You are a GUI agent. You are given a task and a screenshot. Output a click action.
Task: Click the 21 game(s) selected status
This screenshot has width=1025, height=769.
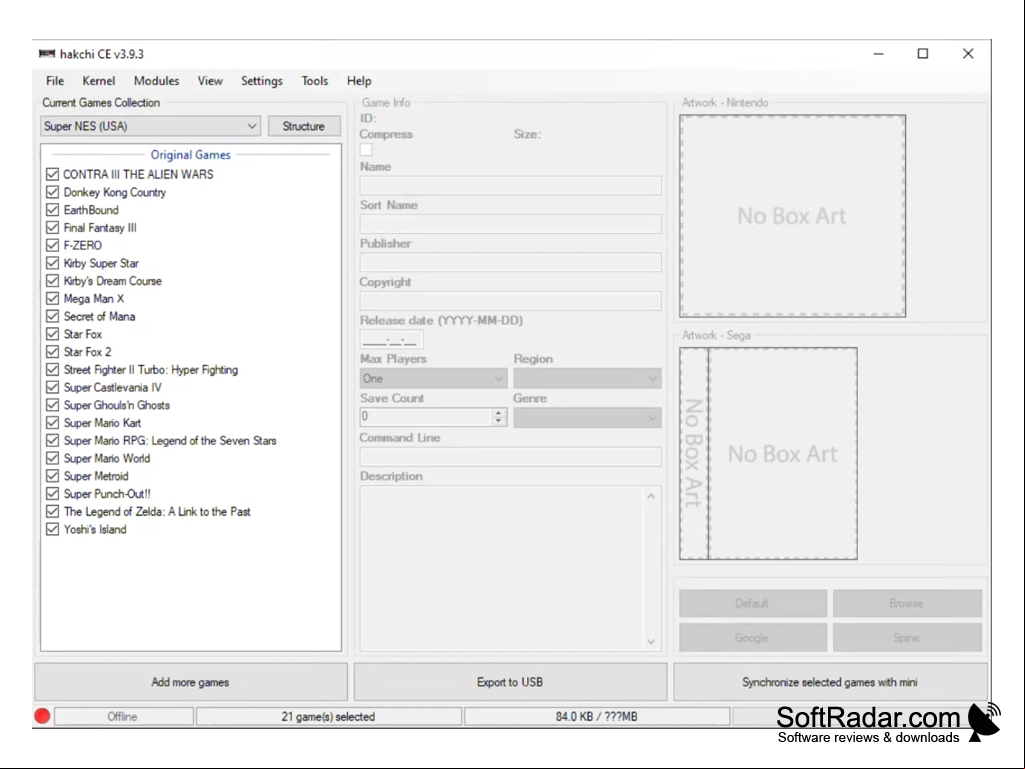pyautogui.click(x=329, y=717)
